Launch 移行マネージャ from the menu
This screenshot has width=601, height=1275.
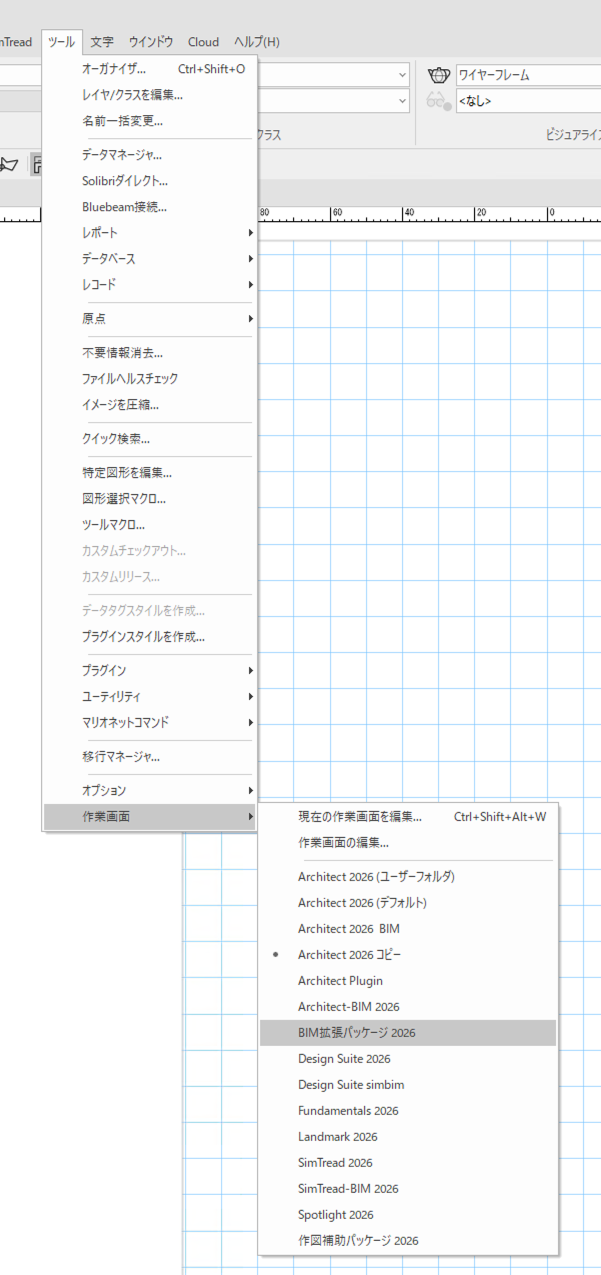(x=121, y=756)
